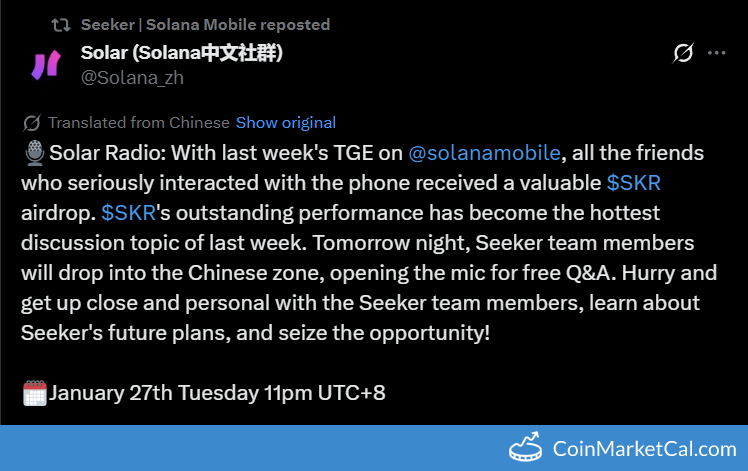Open the Solar (Solana中文社群) display name

tap(181, 53)
